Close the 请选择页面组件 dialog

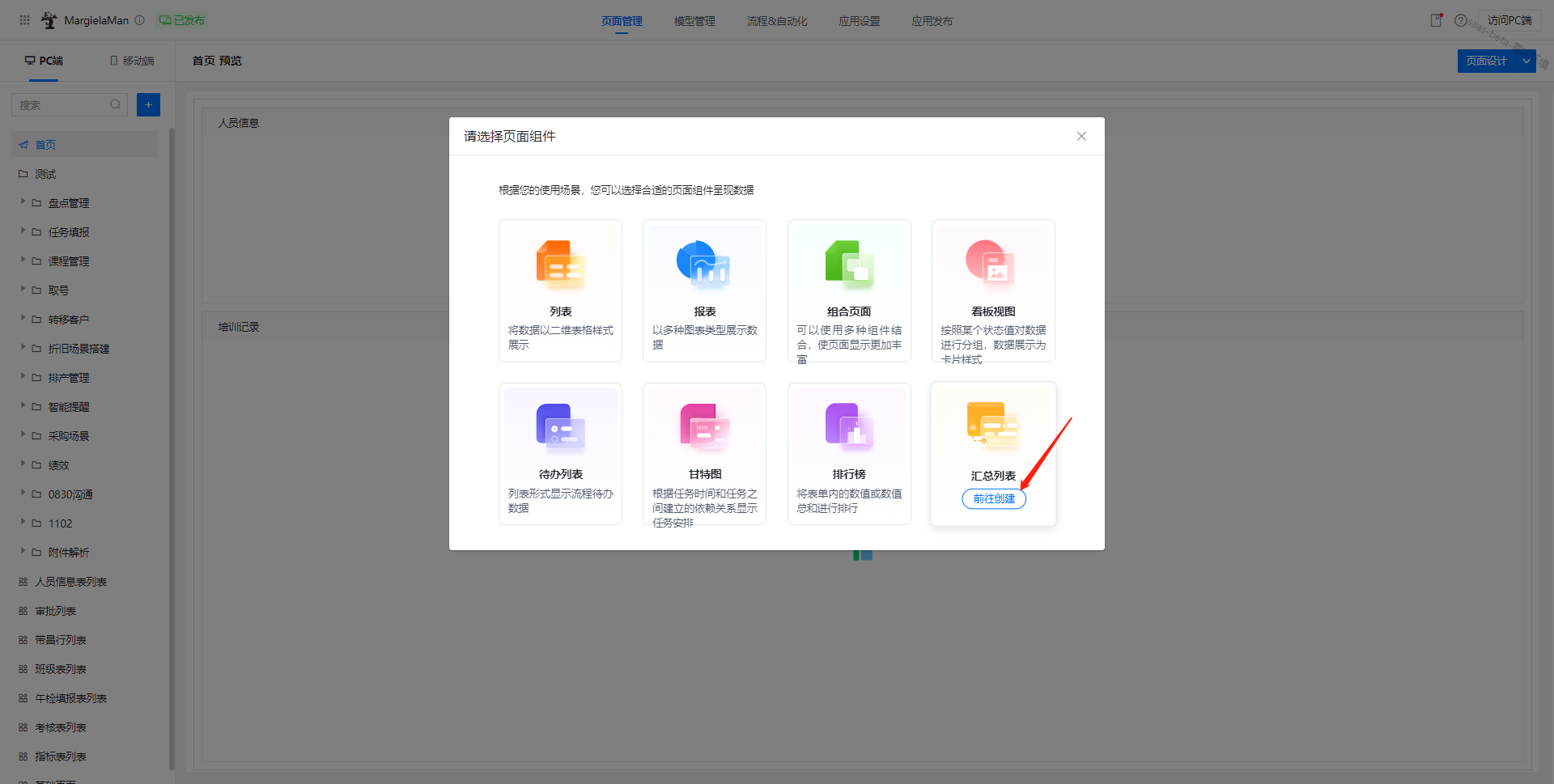[1081, 136]
